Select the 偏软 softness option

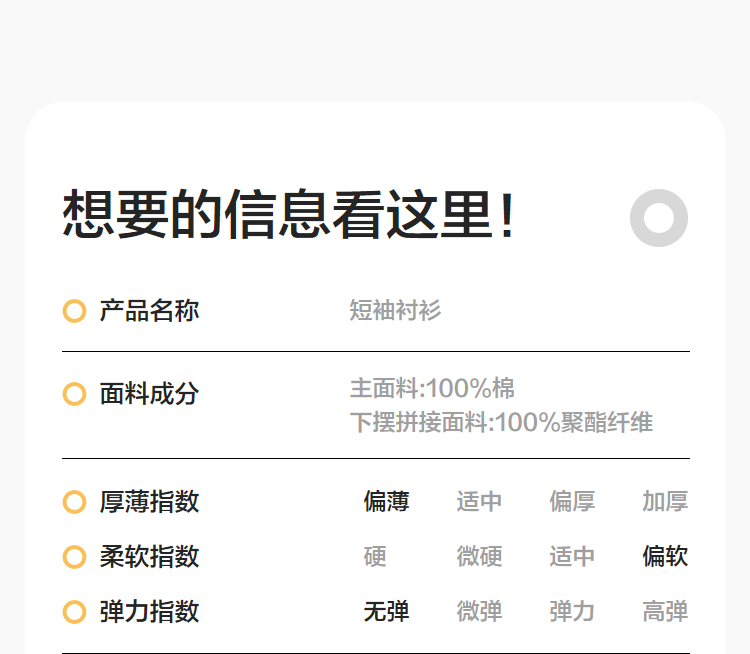tap(665, 556)
